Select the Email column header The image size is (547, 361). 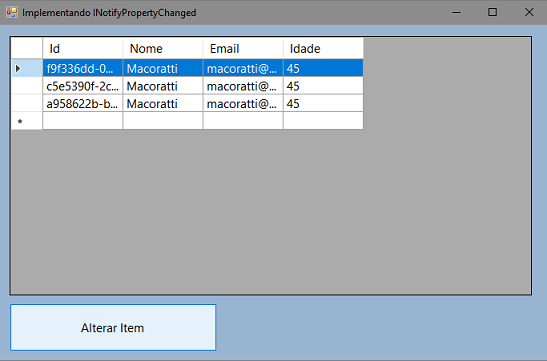tap(243, 48)
